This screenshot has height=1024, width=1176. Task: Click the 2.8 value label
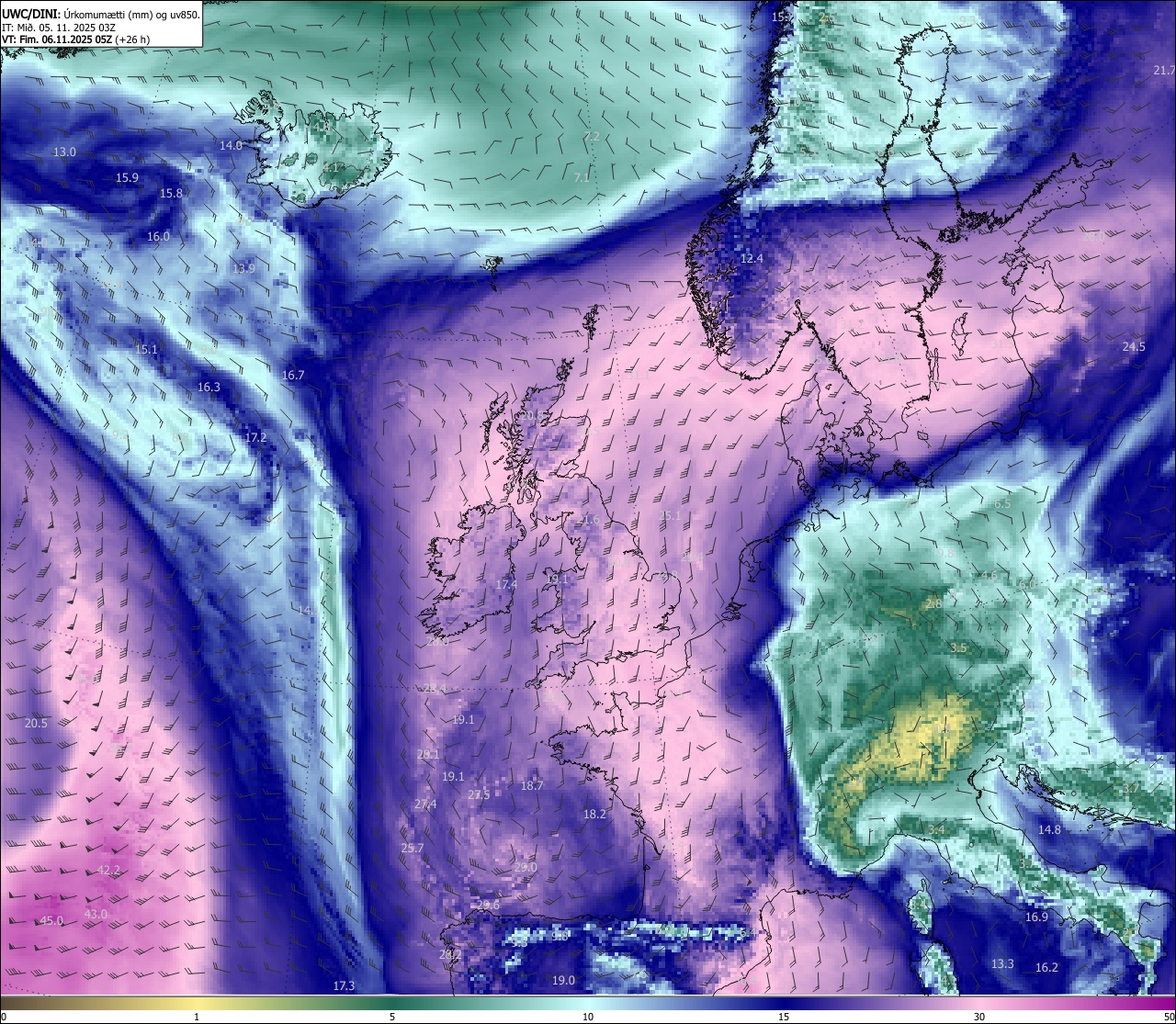coord(933,603)
